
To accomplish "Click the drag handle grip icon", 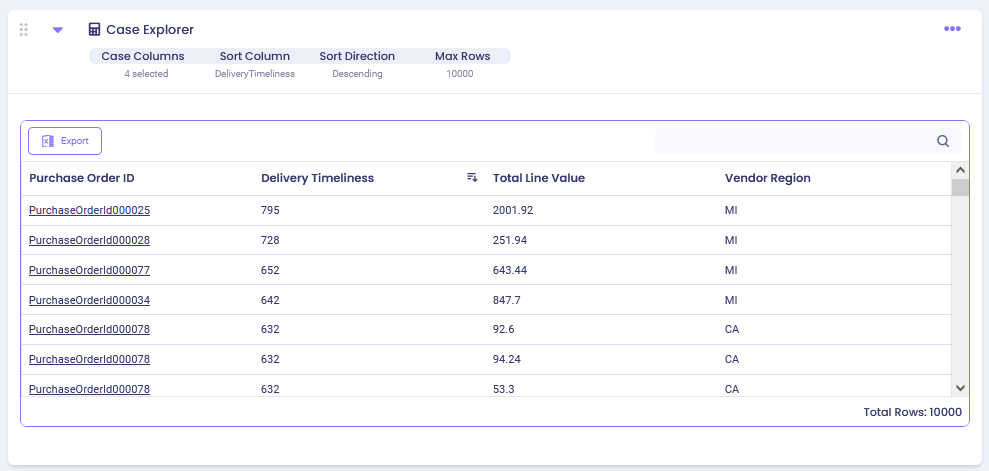I will point(24,30).
